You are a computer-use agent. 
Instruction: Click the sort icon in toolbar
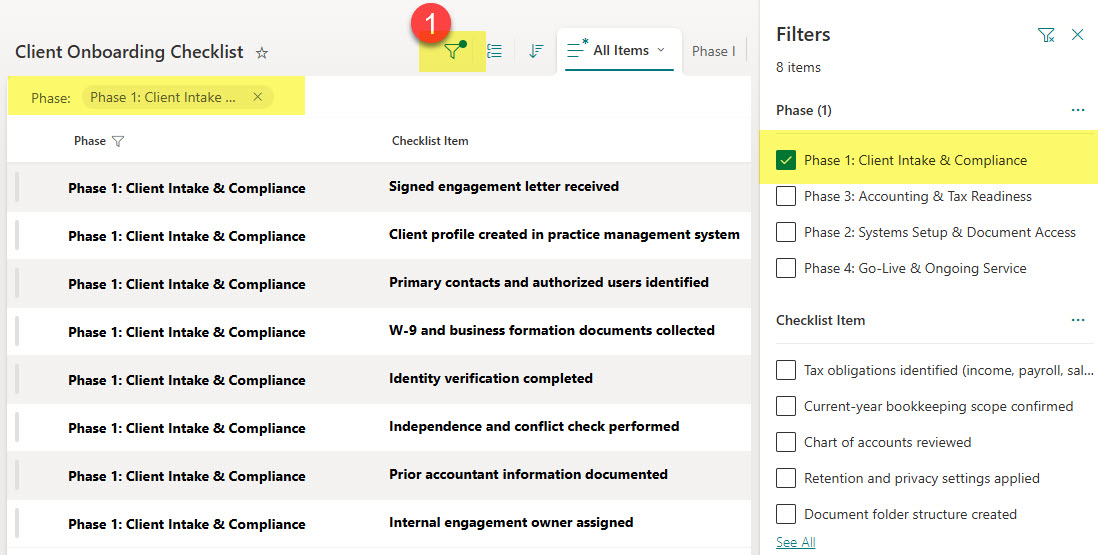pyautogui.click(x=536, y=50)
